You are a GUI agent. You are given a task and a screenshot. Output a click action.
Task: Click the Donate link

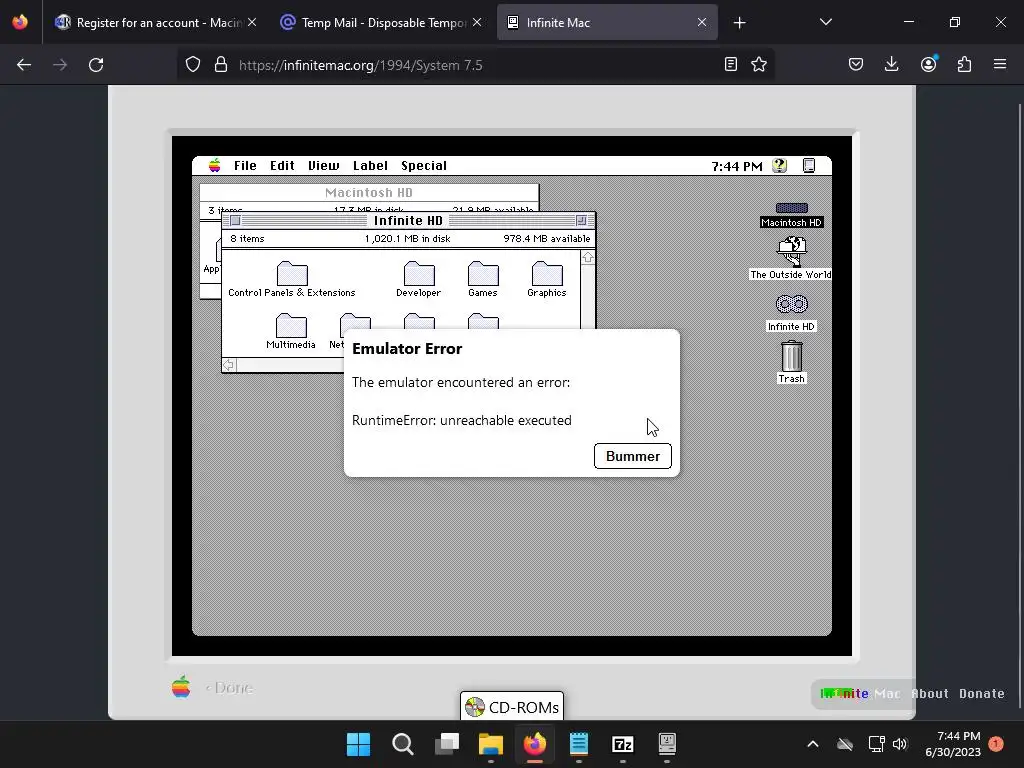pos(982,694)
